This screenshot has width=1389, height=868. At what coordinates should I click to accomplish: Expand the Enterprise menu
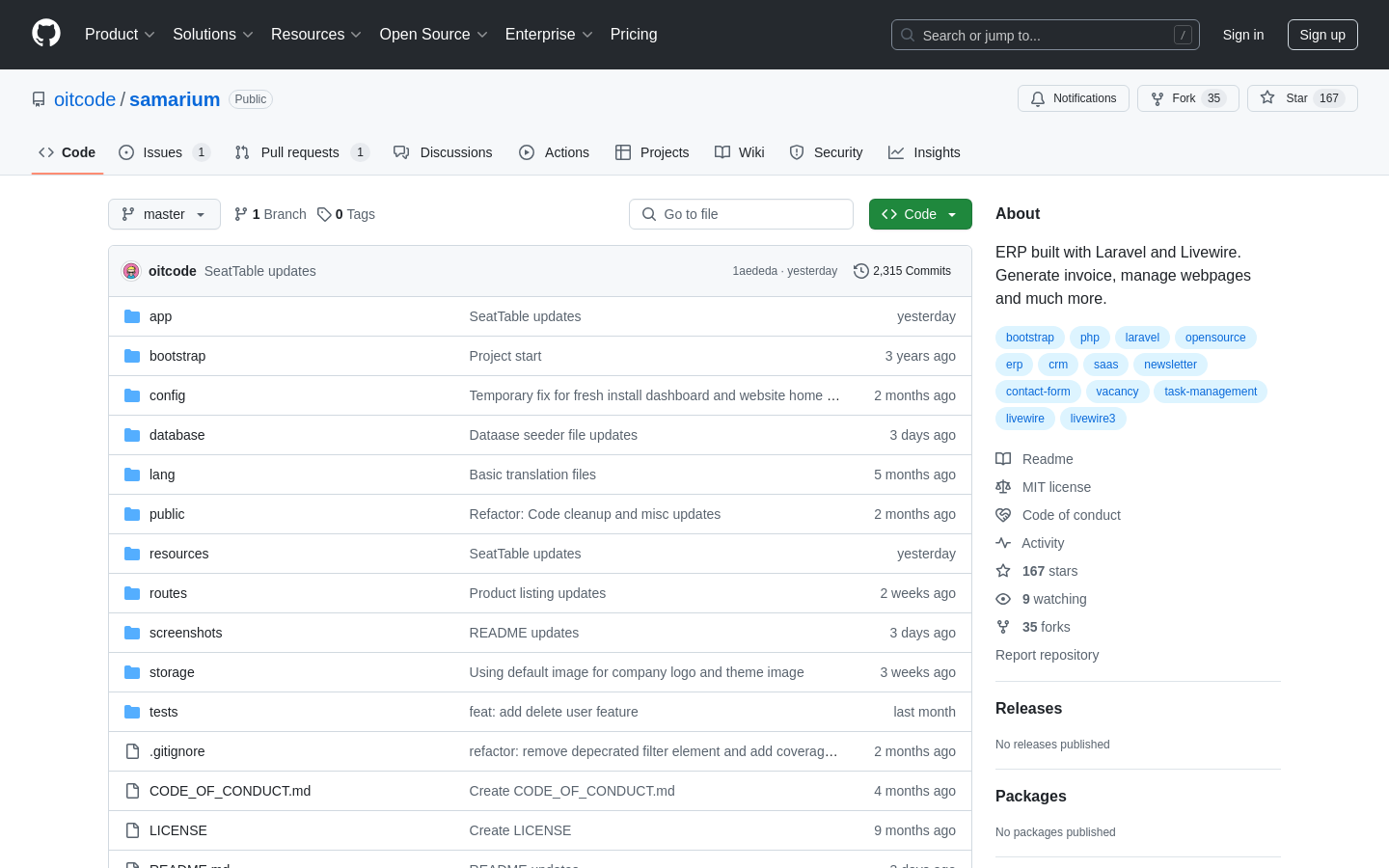[549, 35]
